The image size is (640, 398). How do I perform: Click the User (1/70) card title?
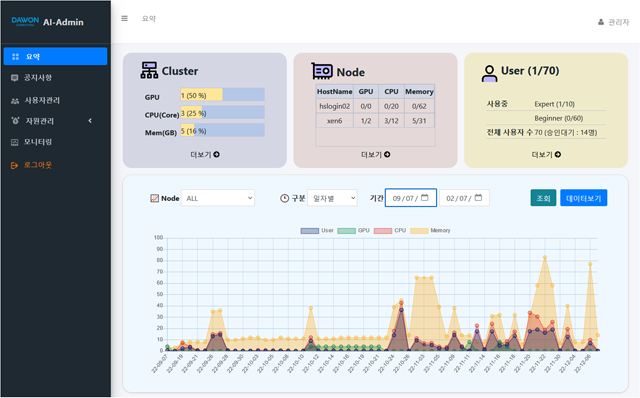coord(530,71)
